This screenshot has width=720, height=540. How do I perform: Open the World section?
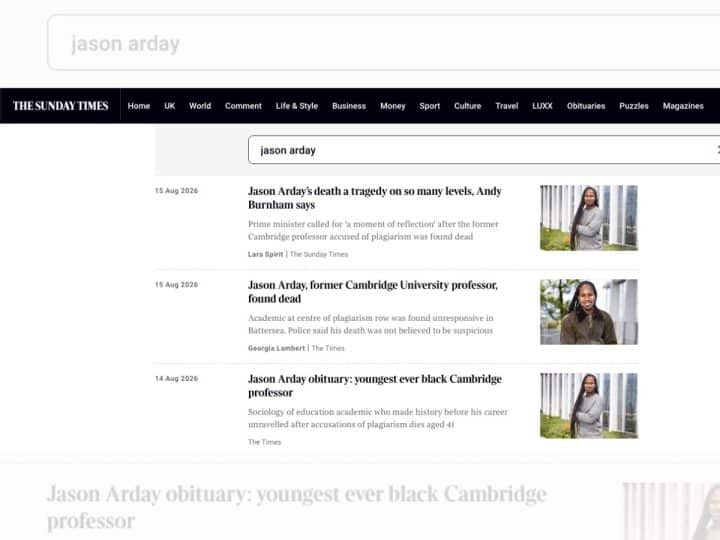(200, 106)
